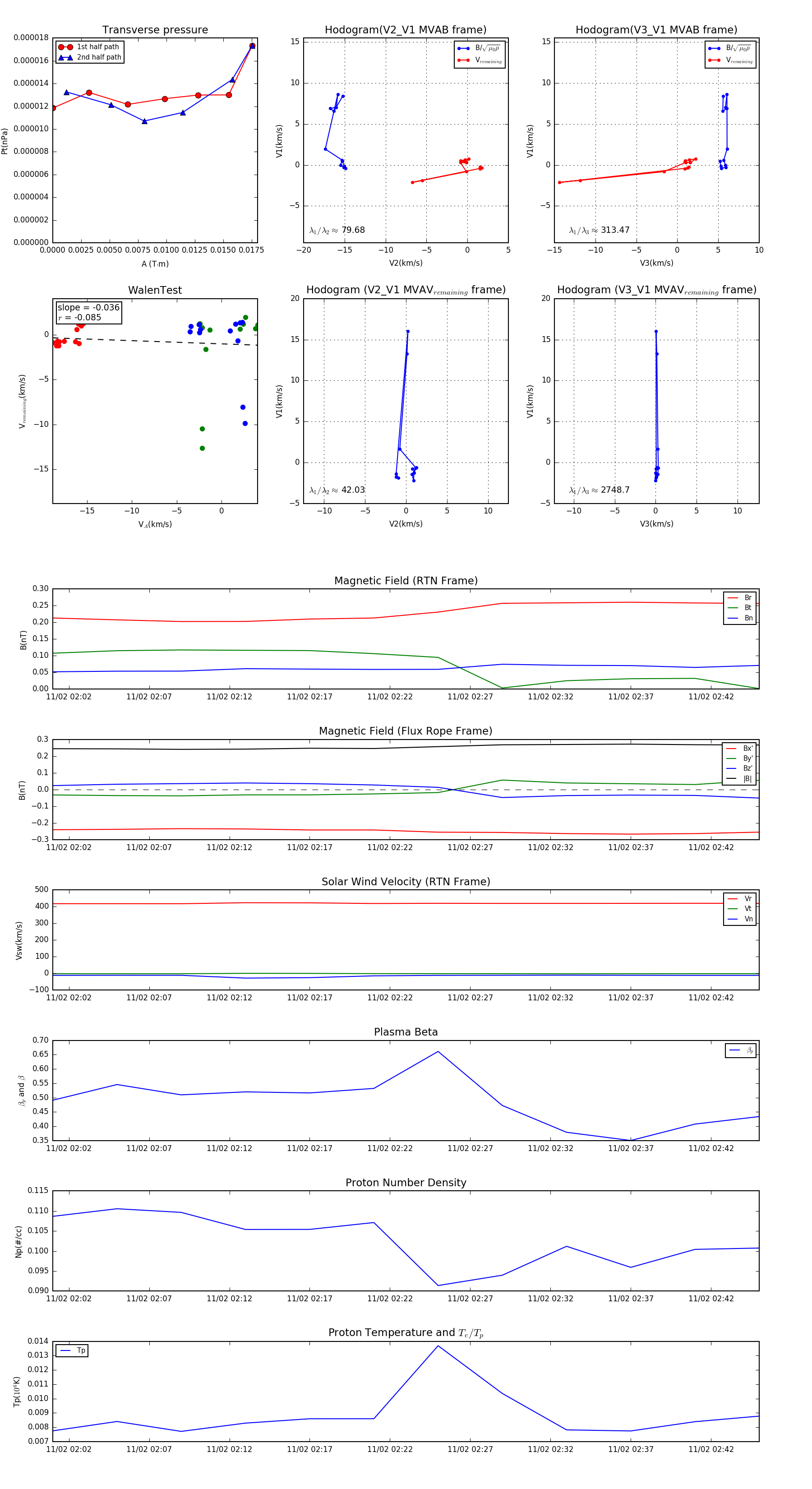The width and height of the screenshot is (812, 1489).
Task: Select the Vn legend entry
Action: 740,920
